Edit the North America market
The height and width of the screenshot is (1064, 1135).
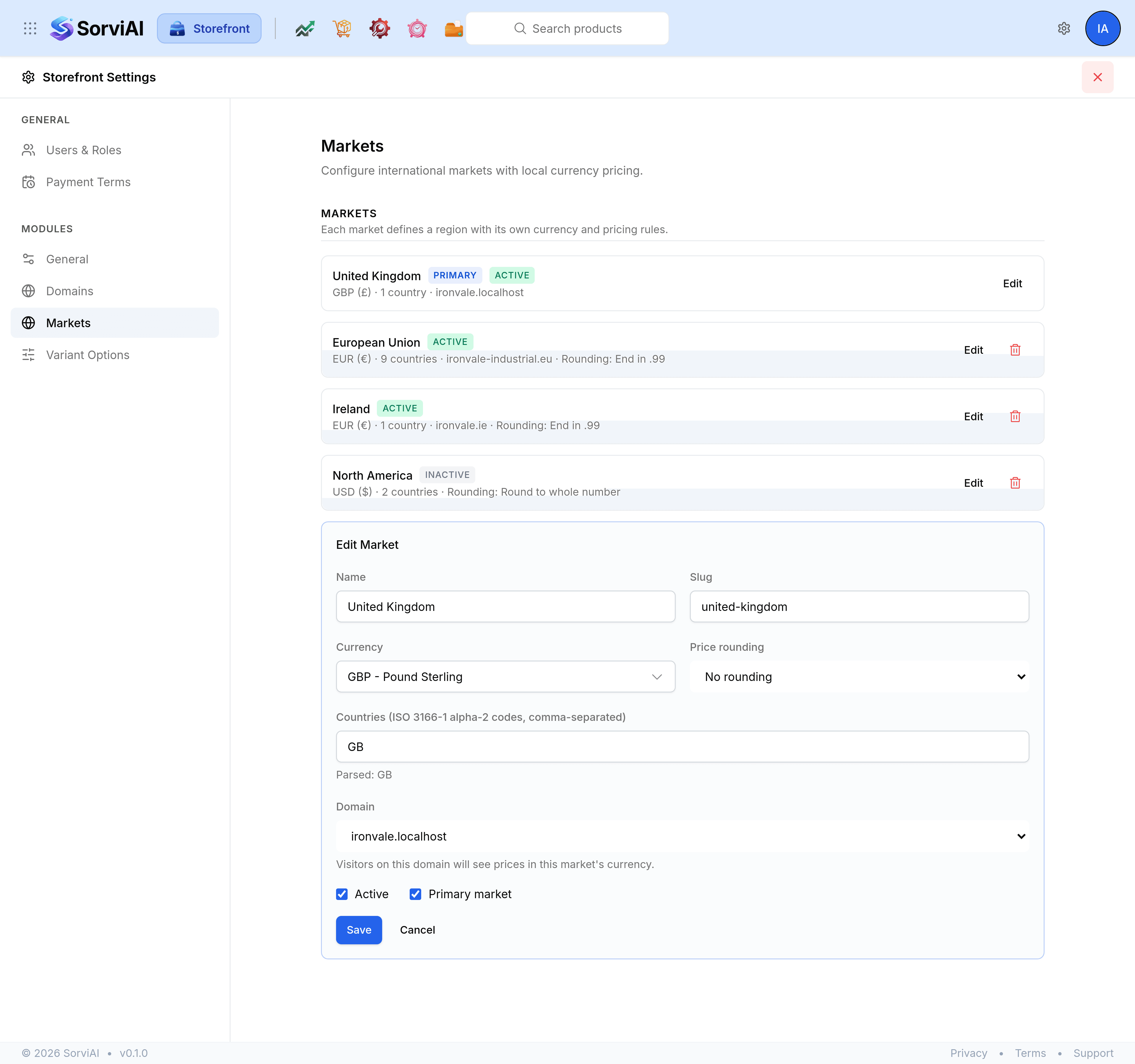tap(973, 483)
